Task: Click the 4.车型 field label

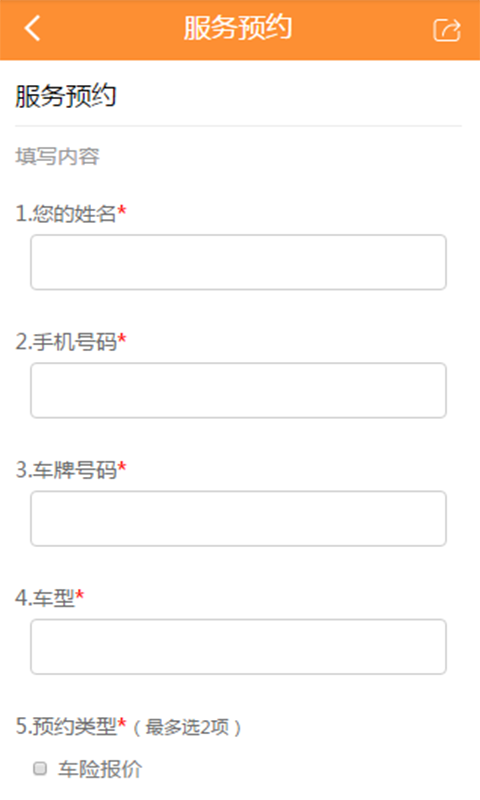Action: pyautogui.click(x=45, y=598)
